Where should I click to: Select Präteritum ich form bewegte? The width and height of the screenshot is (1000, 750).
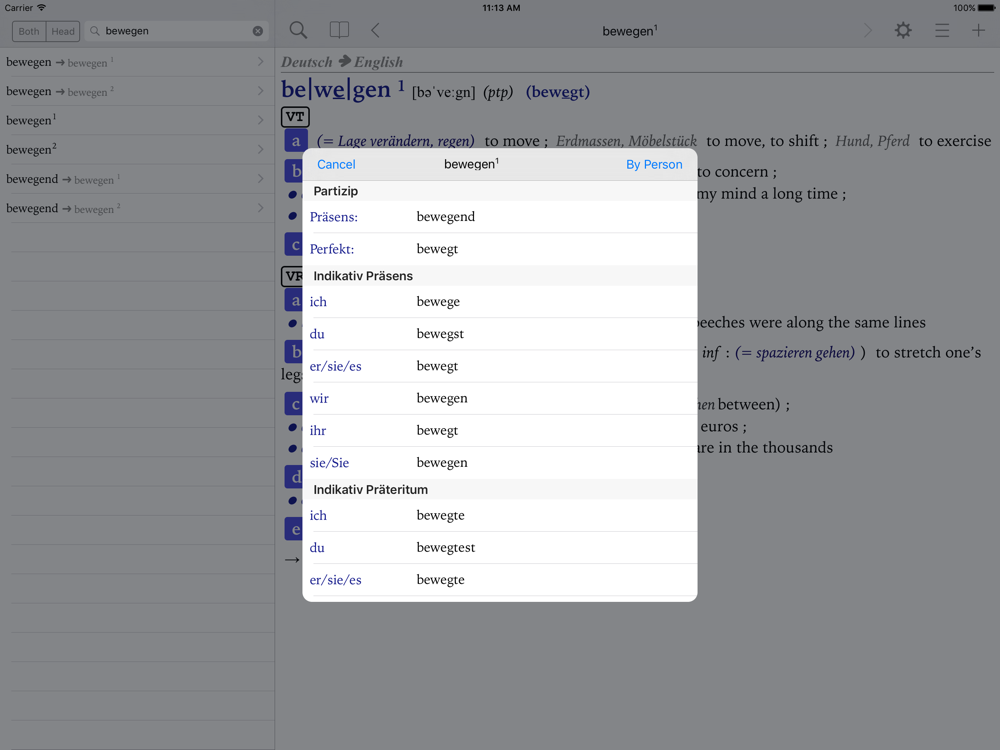click(440, 515)
